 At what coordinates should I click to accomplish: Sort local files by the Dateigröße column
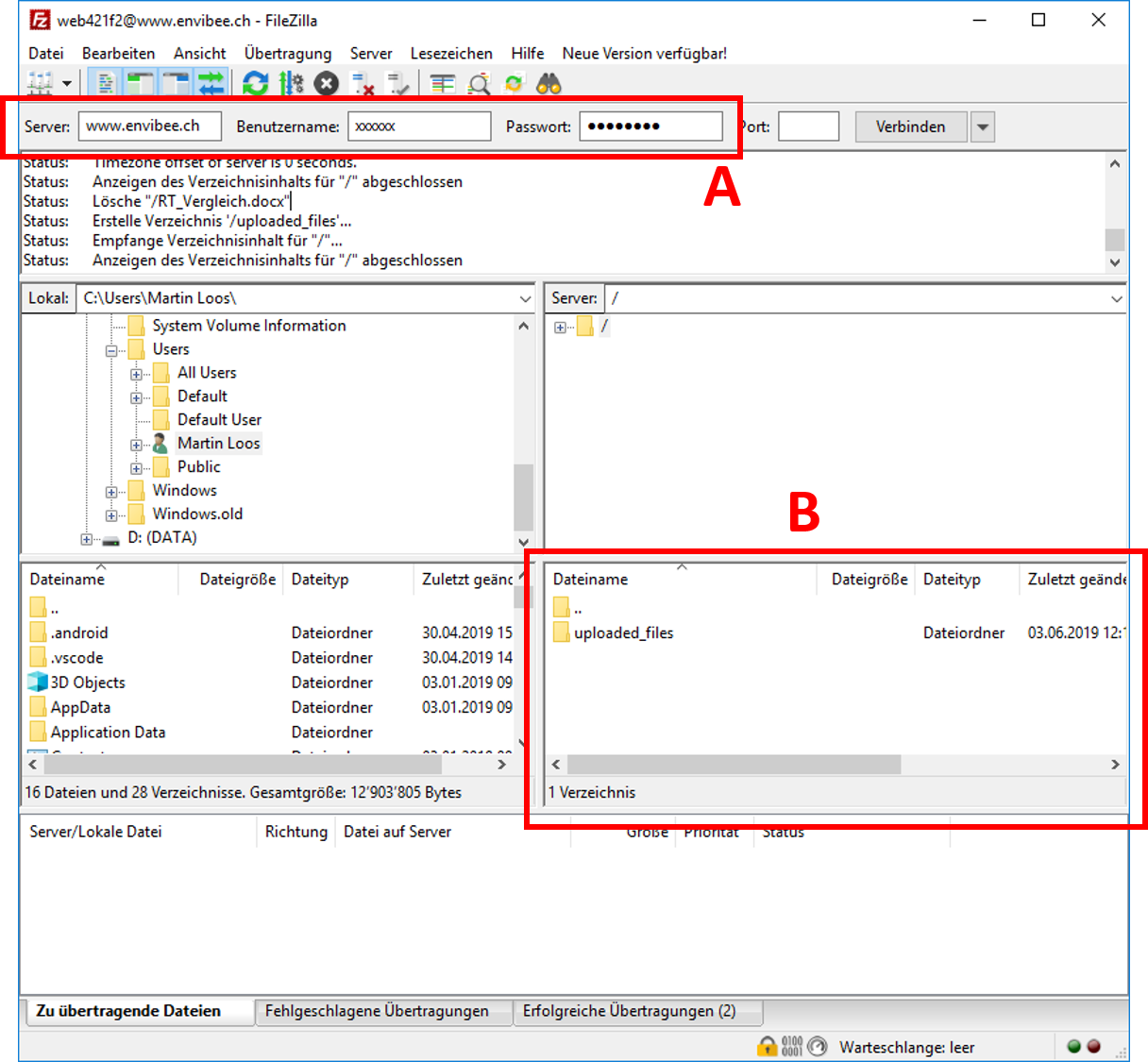pyautogui.click(x=230, y=580)
